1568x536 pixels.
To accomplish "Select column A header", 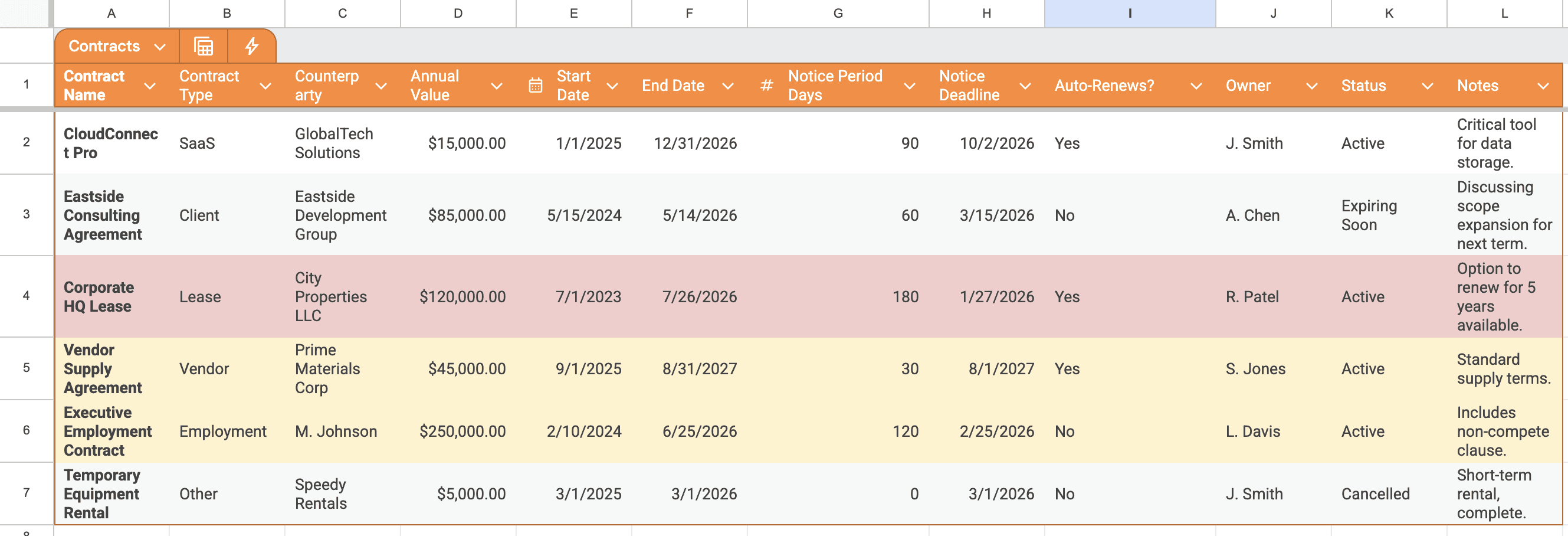I will pos(111,14).
